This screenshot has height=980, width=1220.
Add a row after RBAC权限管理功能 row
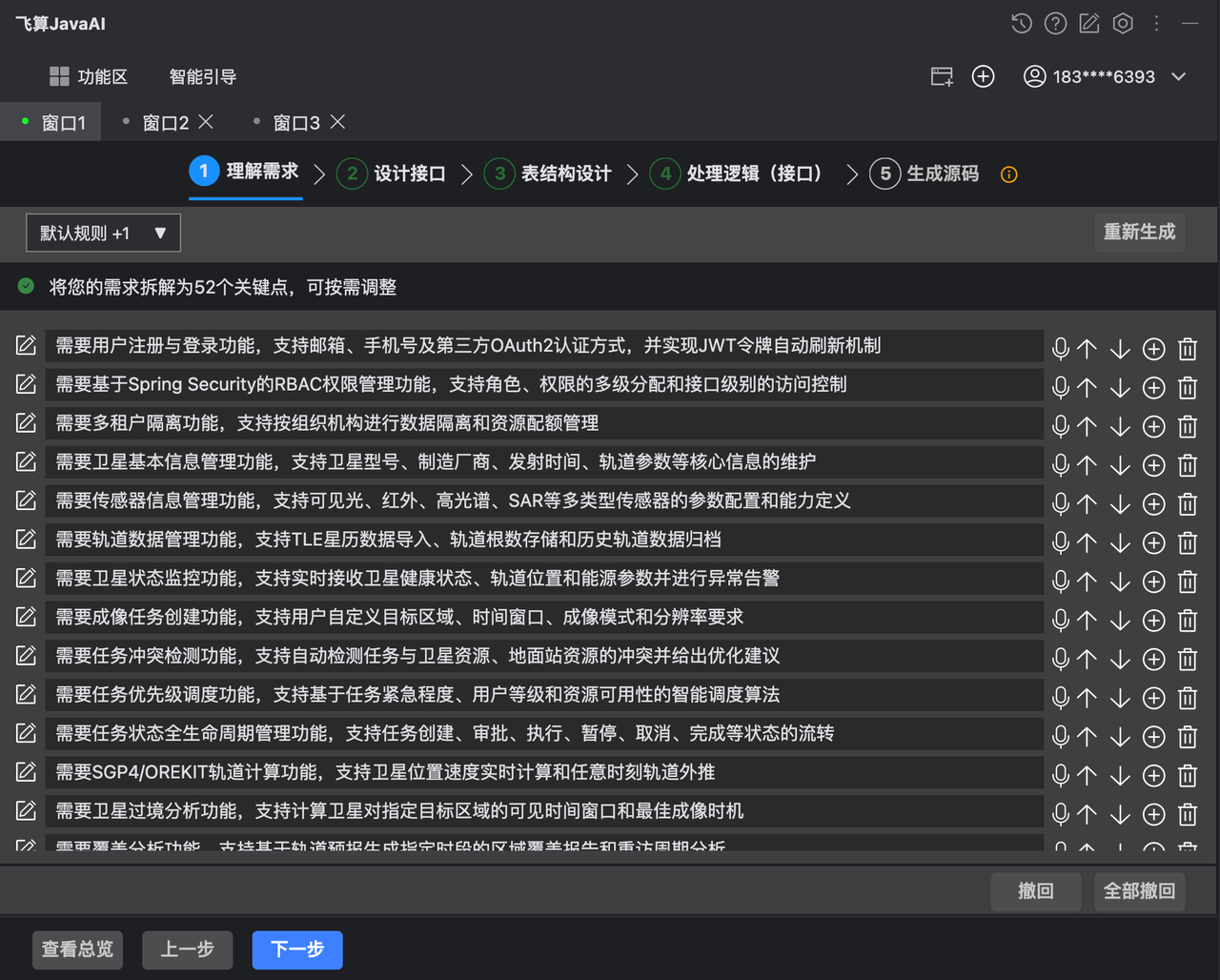click(1153, 388)
